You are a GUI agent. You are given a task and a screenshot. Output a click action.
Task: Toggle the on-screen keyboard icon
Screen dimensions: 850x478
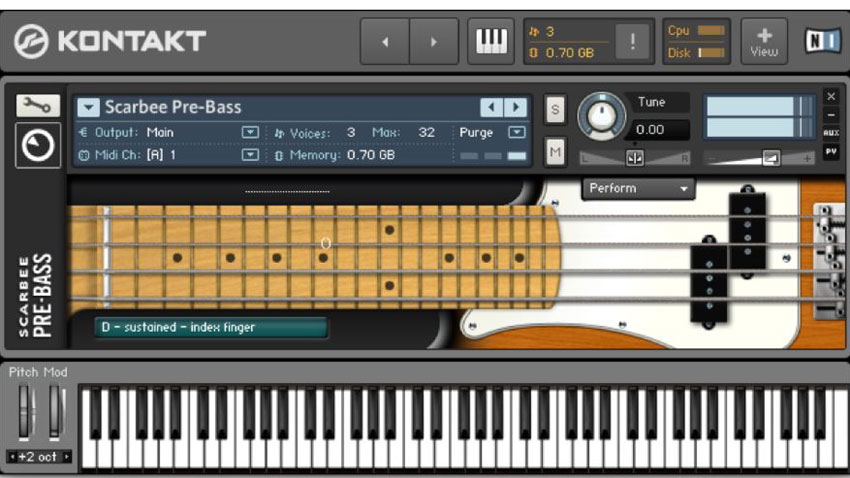click(x=491, y=42)
